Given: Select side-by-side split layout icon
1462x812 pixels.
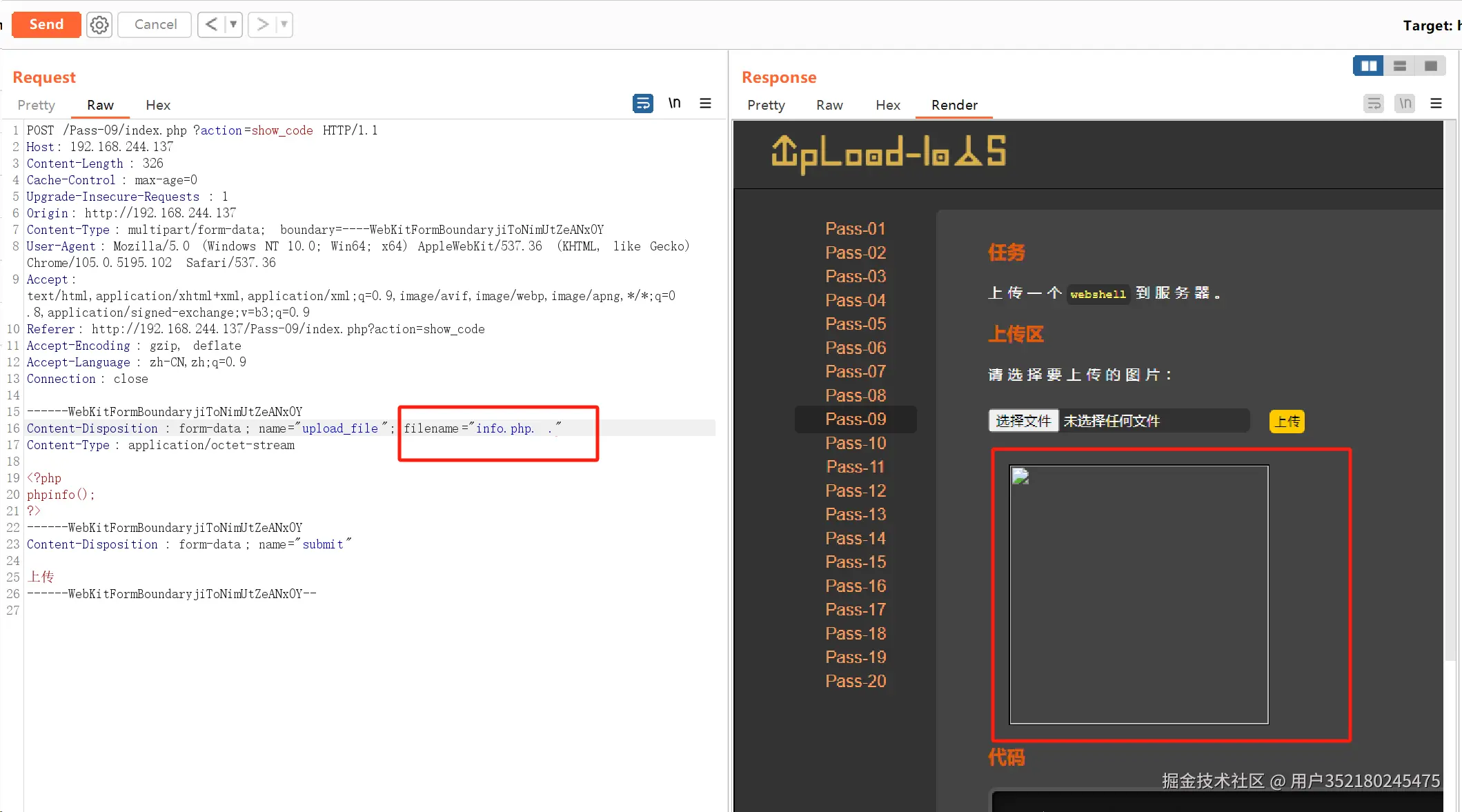Looking at the screenshot, I should (1368, 66).
